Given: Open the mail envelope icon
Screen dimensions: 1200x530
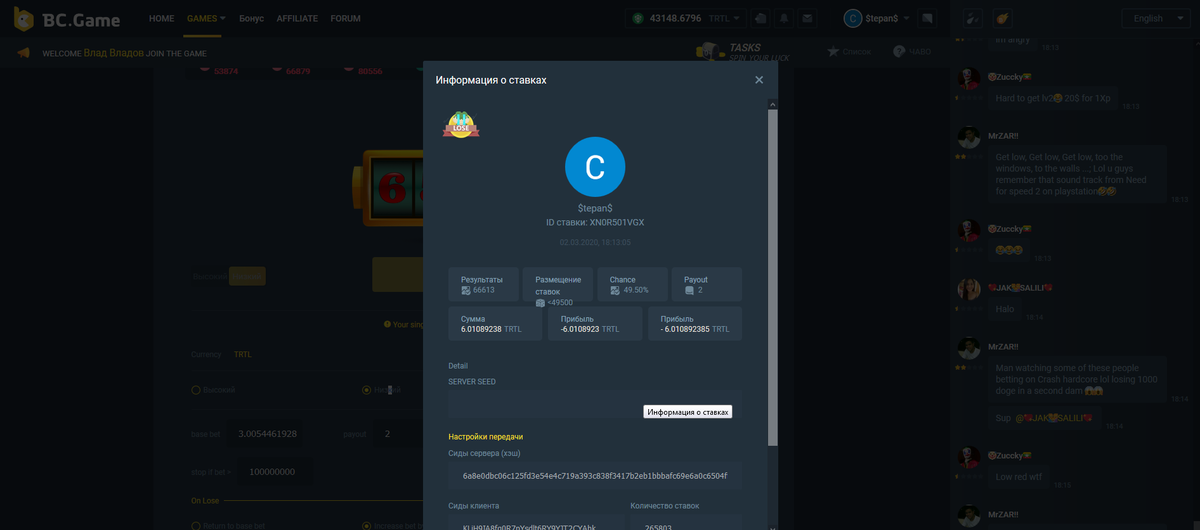Looking at the screenshot, I should click(x=807, y=18).
